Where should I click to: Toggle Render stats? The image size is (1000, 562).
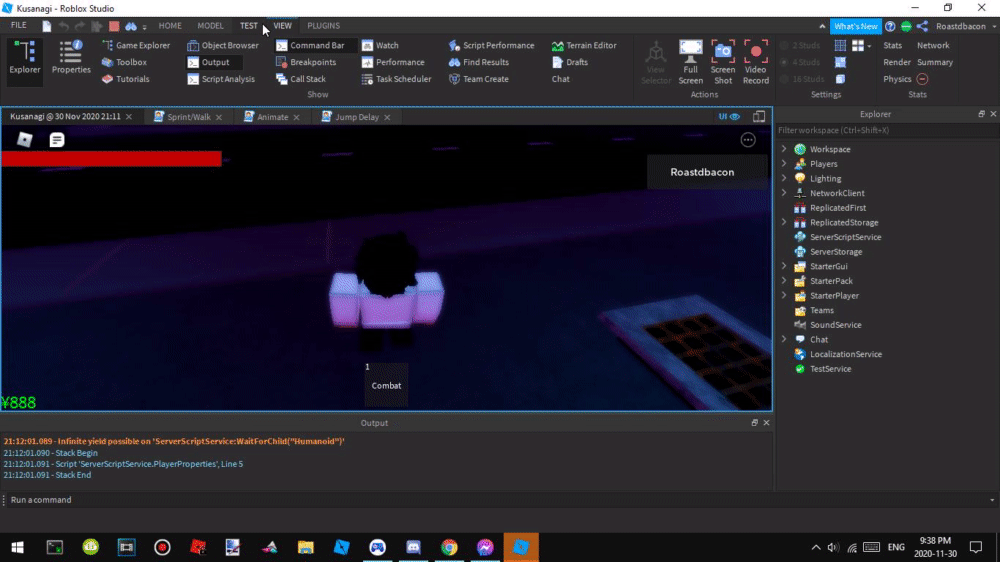point(897,62)
